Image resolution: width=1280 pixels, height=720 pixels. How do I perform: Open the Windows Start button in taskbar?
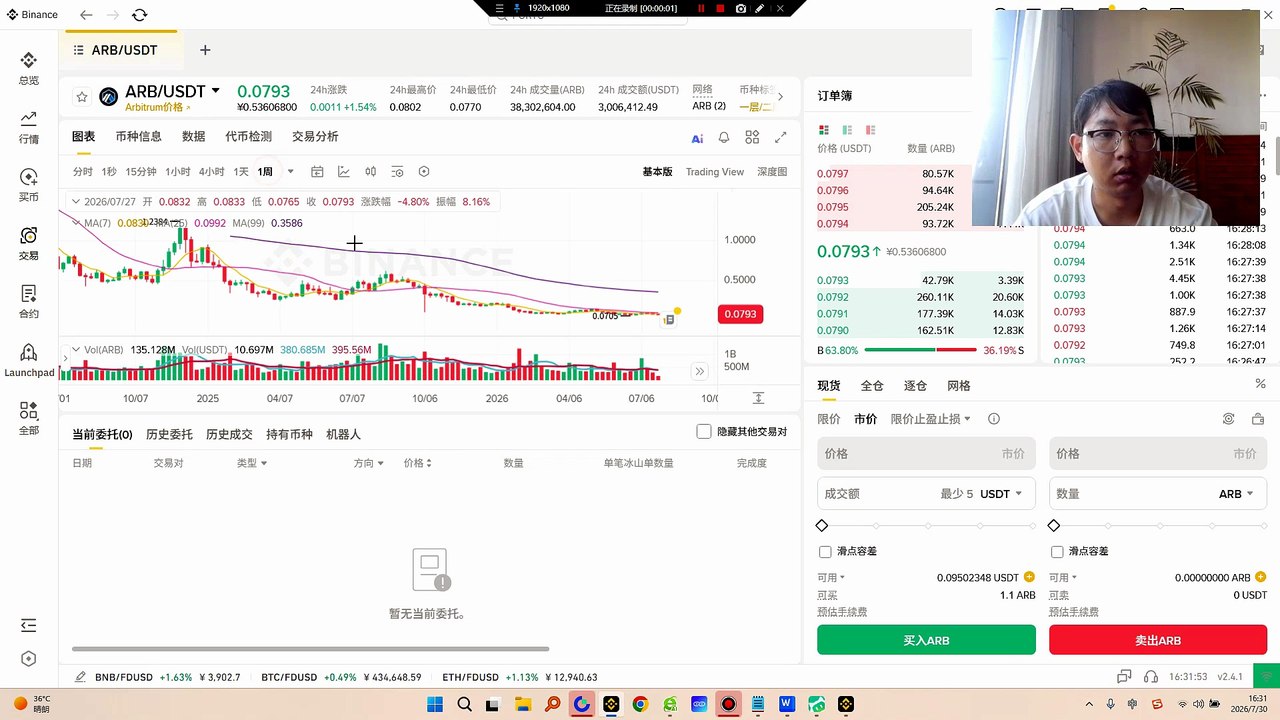[x=435, y=704]
